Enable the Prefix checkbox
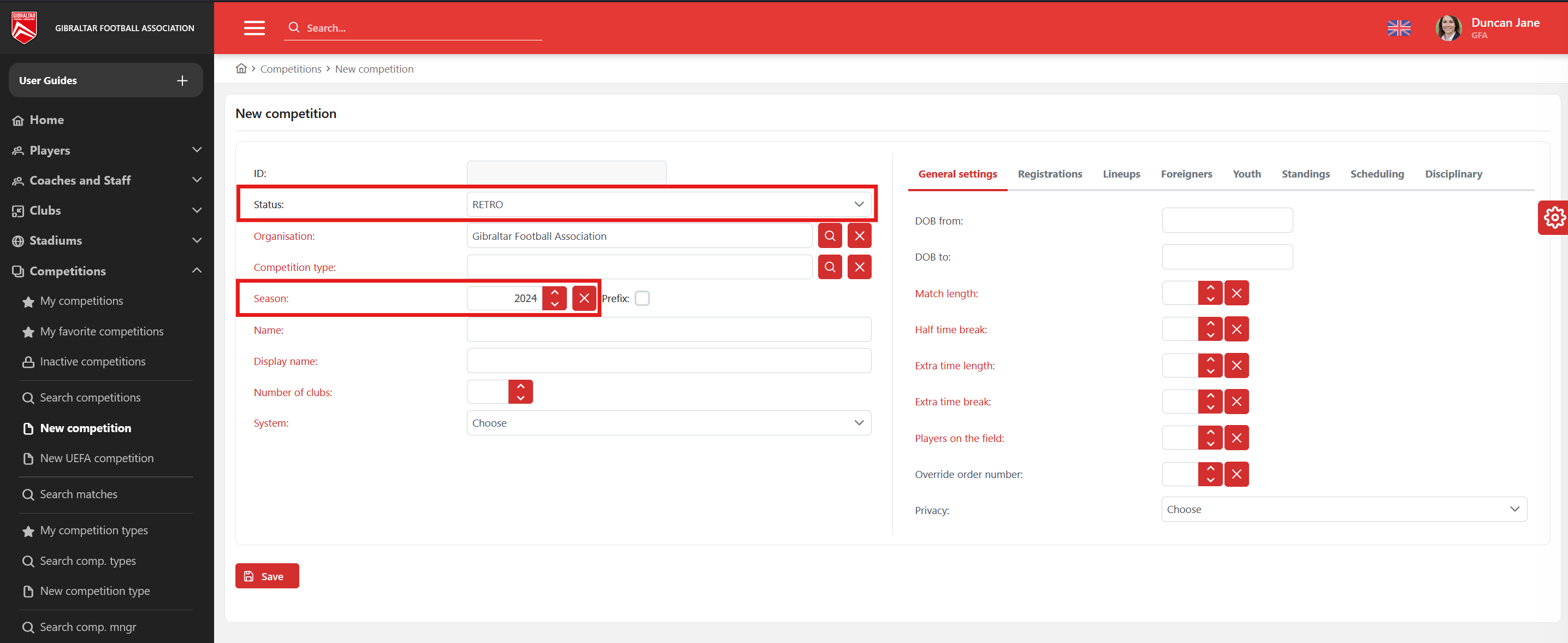This screenshot has height=643, width=1568. click(642, 298)
